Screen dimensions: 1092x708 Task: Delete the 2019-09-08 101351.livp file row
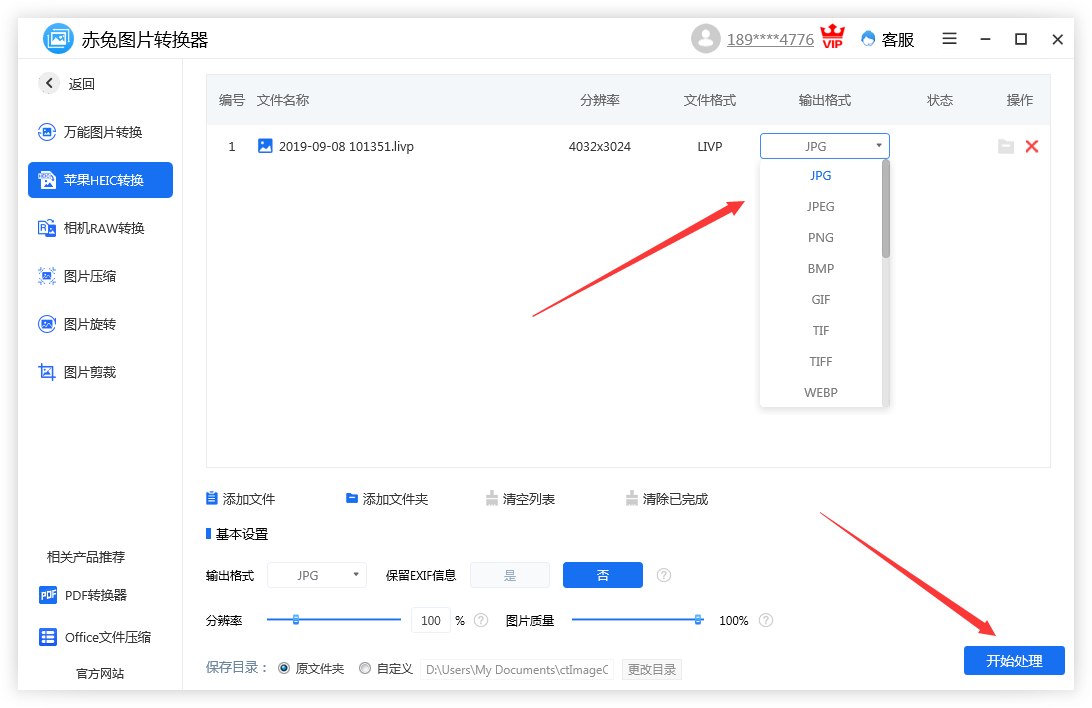click(x=1032, y=146)
